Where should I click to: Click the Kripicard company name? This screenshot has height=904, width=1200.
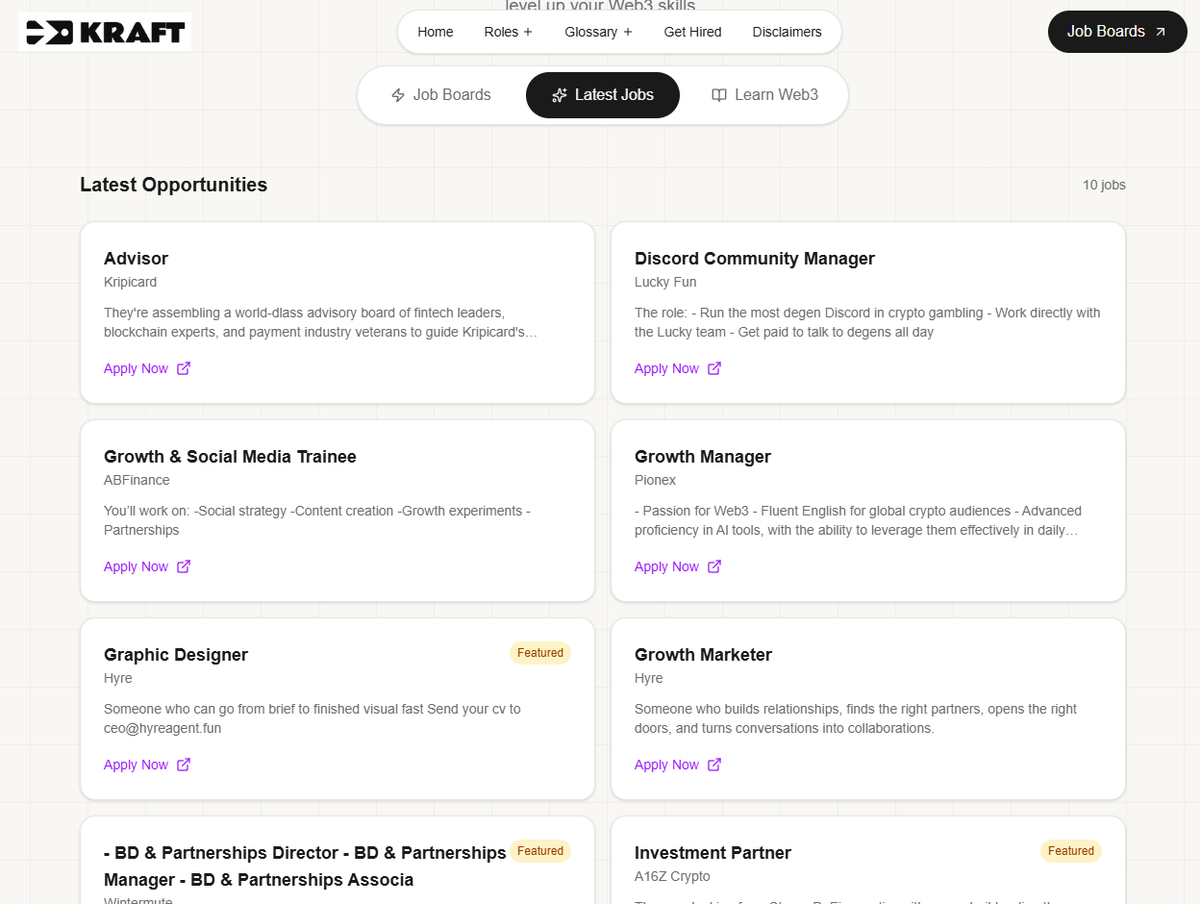point(130,282)
